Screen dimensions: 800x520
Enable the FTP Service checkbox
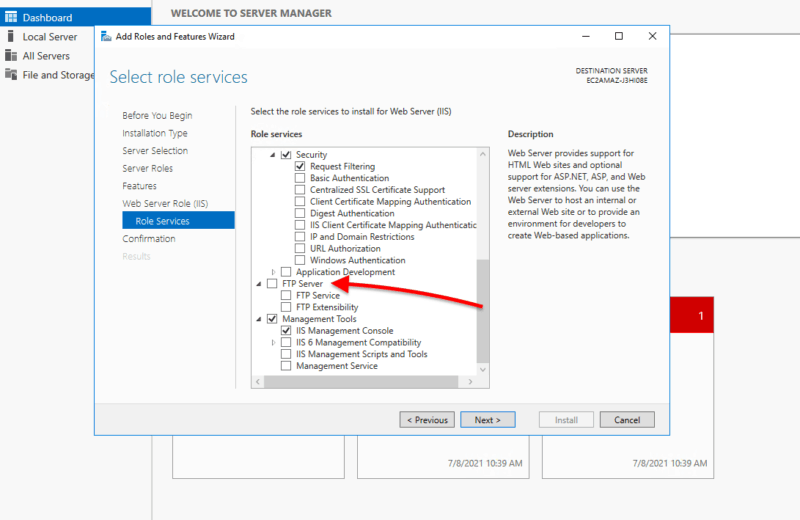tap(286, 295)
